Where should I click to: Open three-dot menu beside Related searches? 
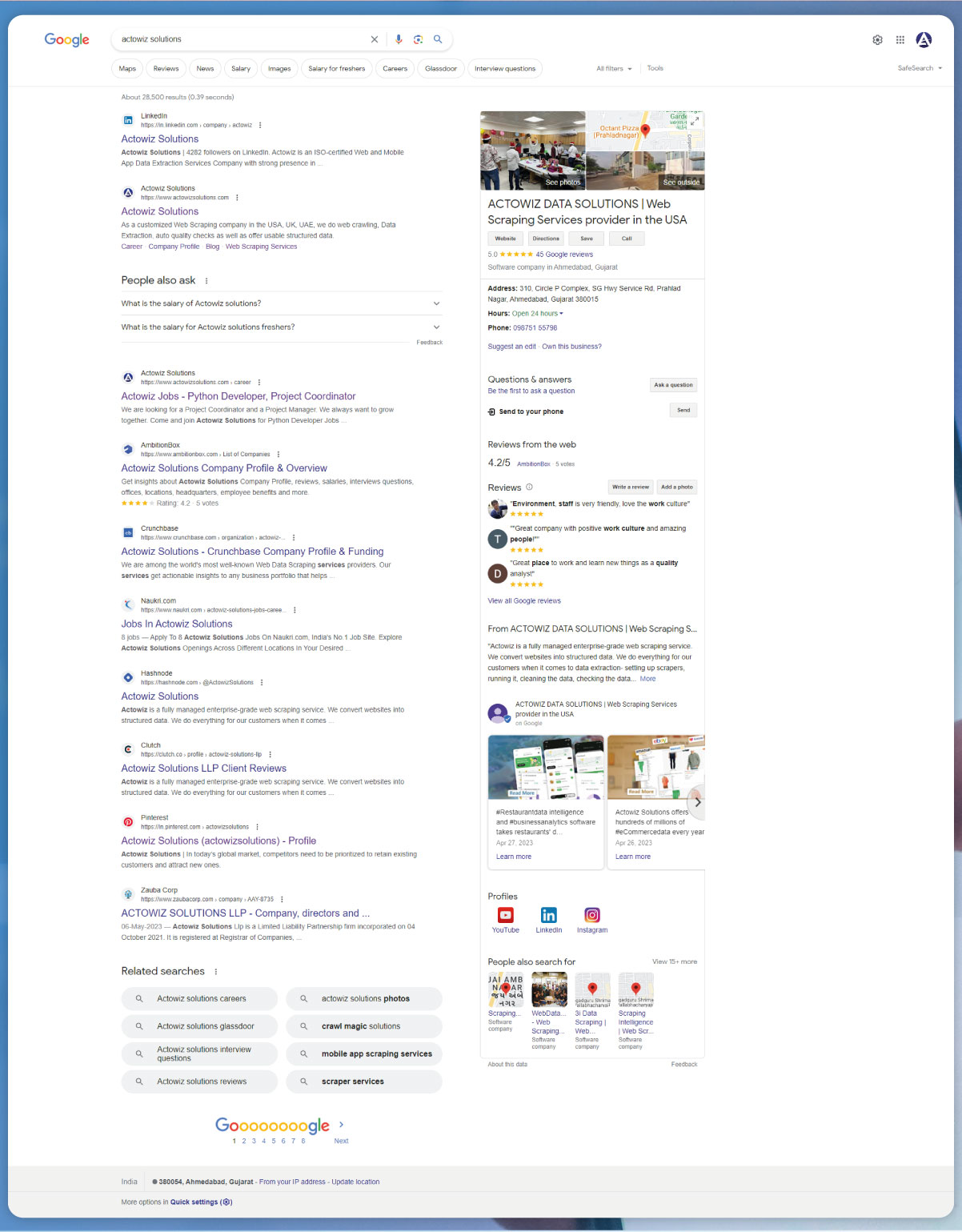[x=216, y=972]
